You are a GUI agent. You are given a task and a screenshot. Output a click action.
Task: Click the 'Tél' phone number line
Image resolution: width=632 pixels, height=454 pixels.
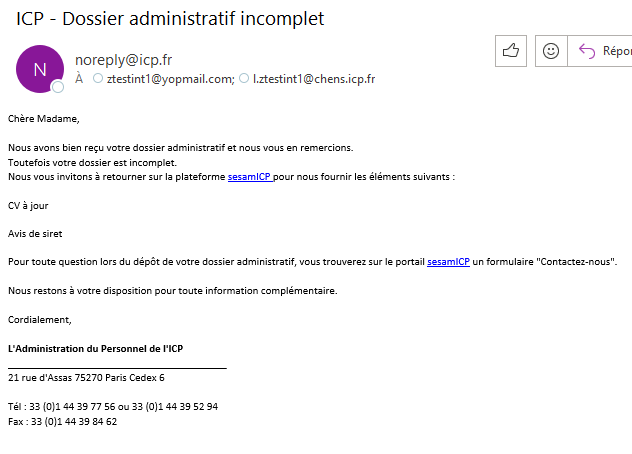(112, 407)
